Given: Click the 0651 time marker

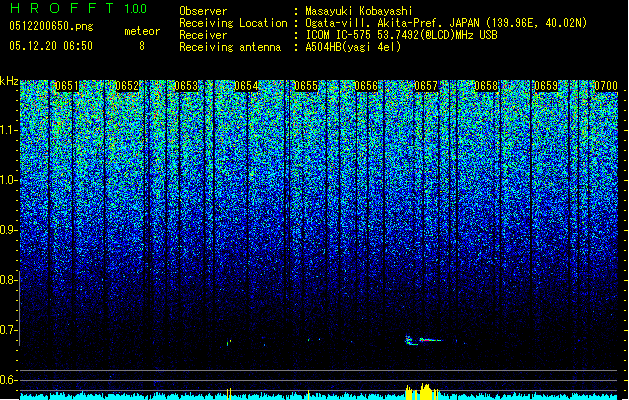Looking at the screenshot, I should 67,86.
